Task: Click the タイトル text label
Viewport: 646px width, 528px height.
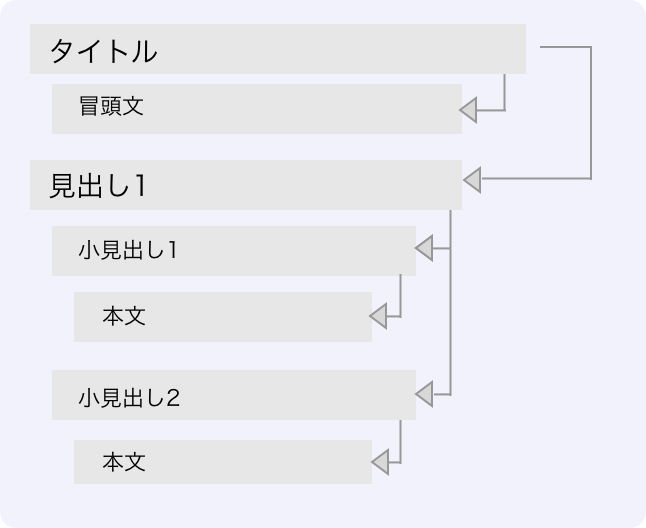Action: click(x=103, y=50)
